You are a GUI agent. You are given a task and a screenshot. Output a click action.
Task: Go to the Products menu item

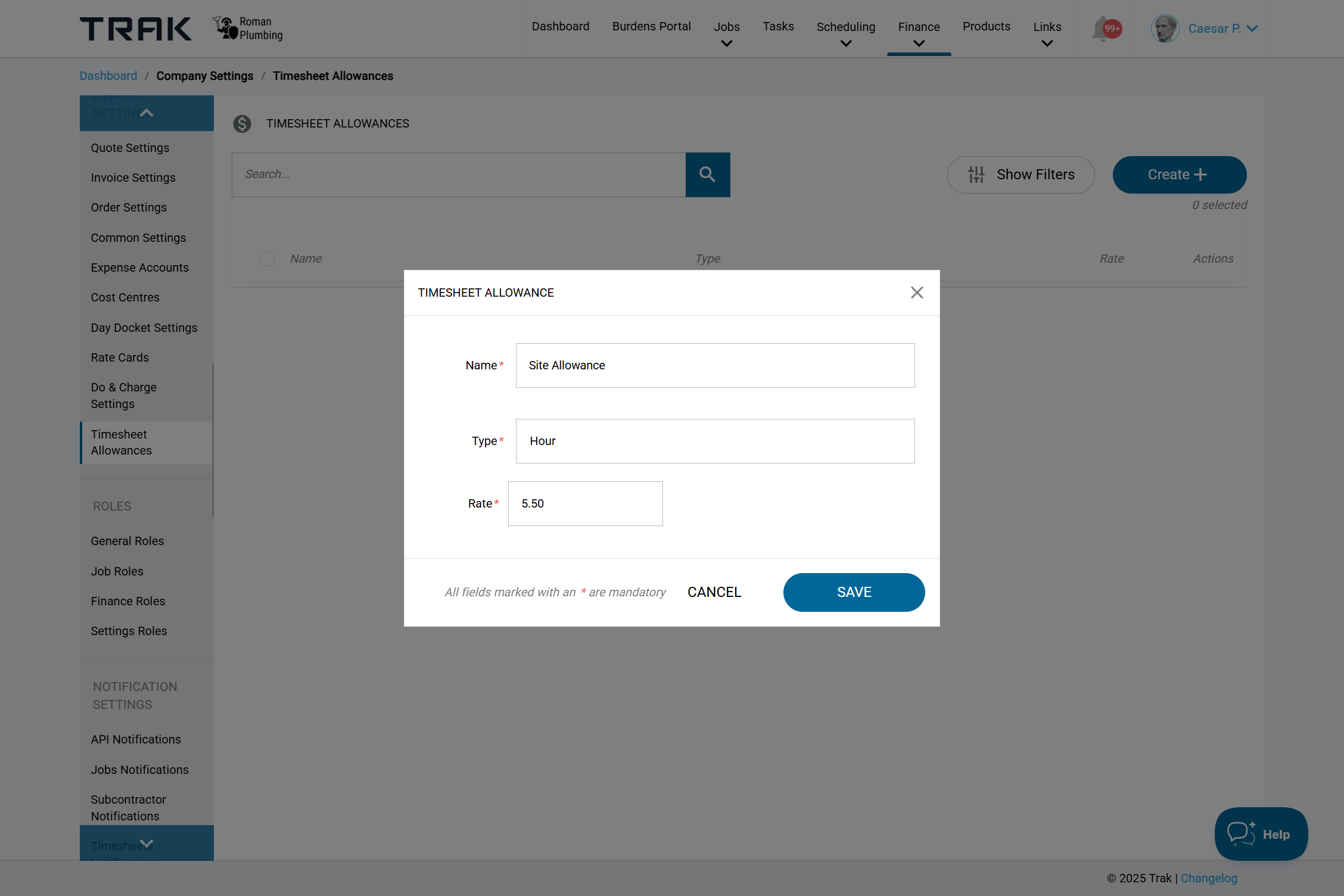[x=986, y=27]
